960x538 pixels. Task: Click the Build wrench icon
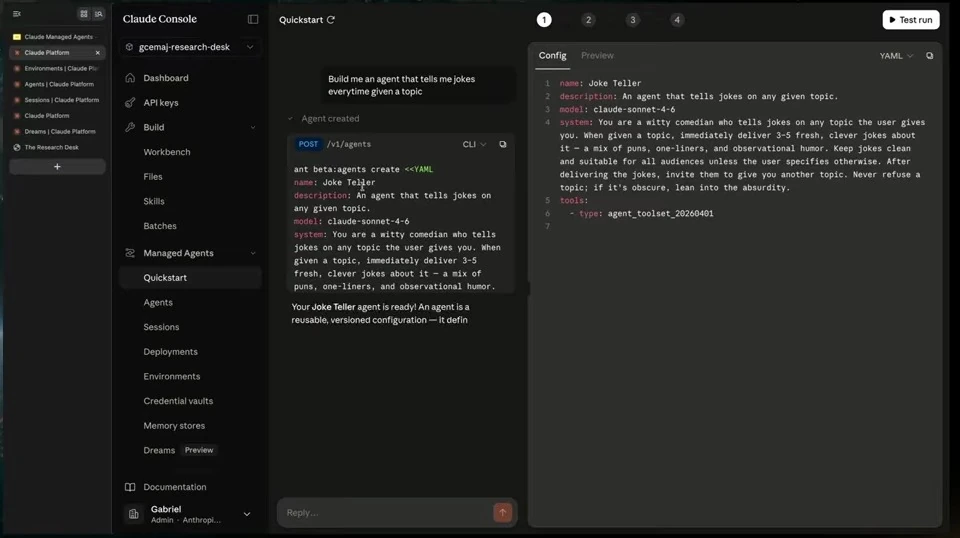130,127
